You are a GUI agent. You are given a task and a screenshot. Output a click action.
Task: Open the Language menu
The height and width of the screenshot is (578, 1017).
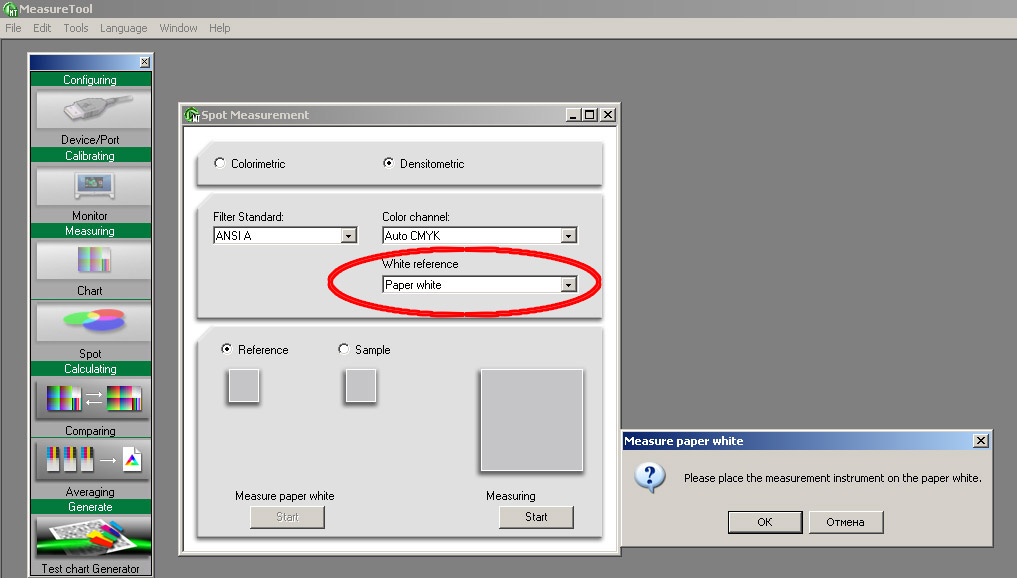point(123,28)
